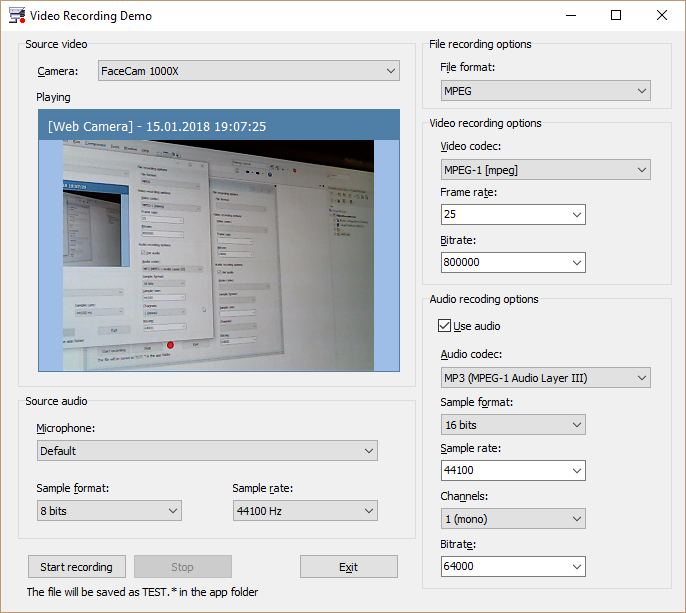The image size is (686, 613).
Task: Click inside the Frame rate 25 text field
Action: click(503, 215)
